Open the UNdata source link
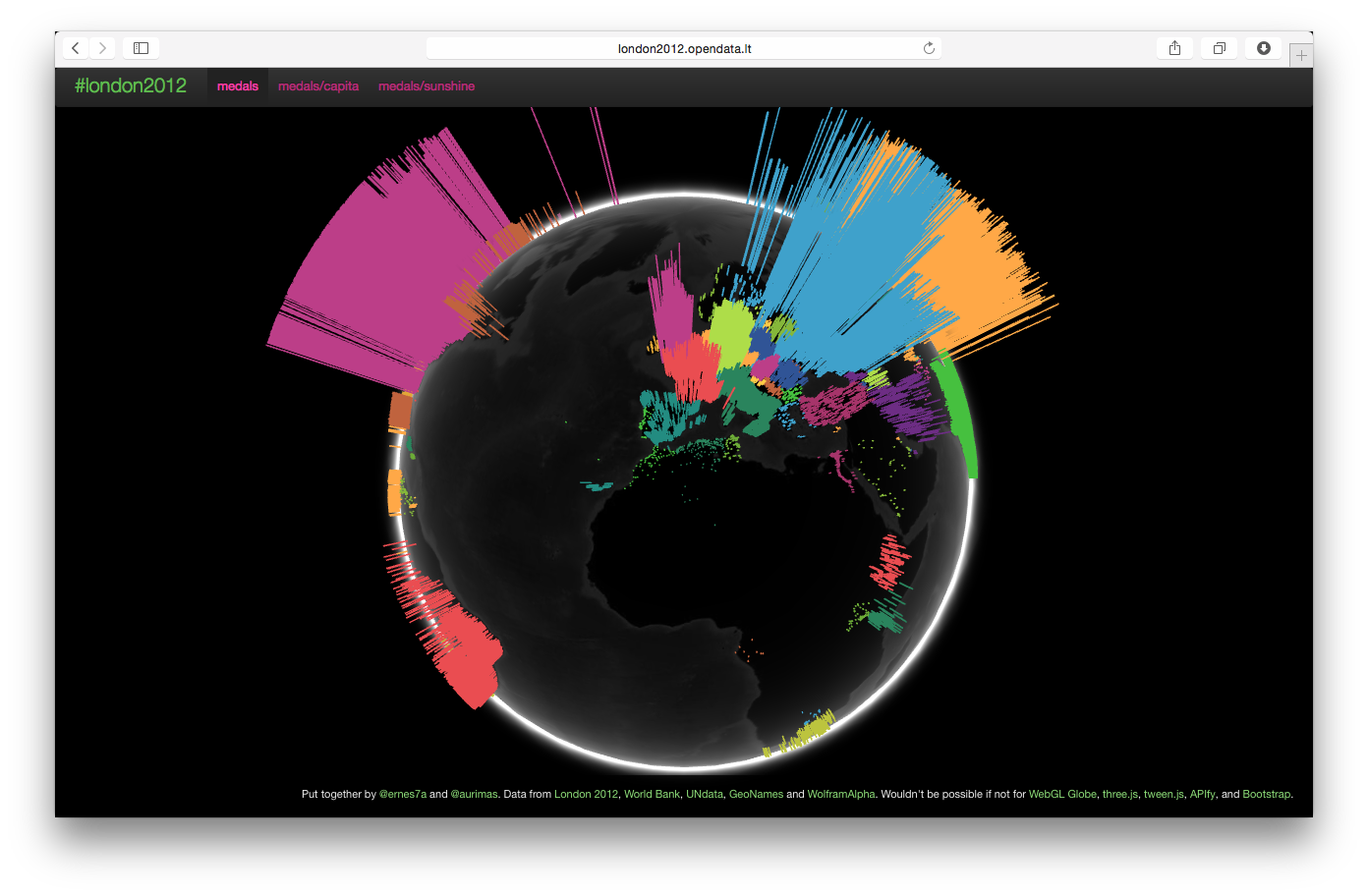The height and width of the screenshot is (896, 1368). 704,794
